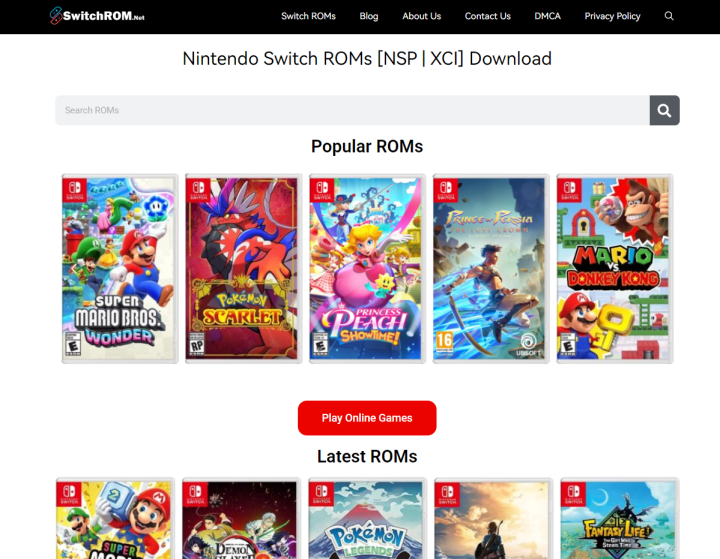Open the DMCA page

[x=547, y=16]
